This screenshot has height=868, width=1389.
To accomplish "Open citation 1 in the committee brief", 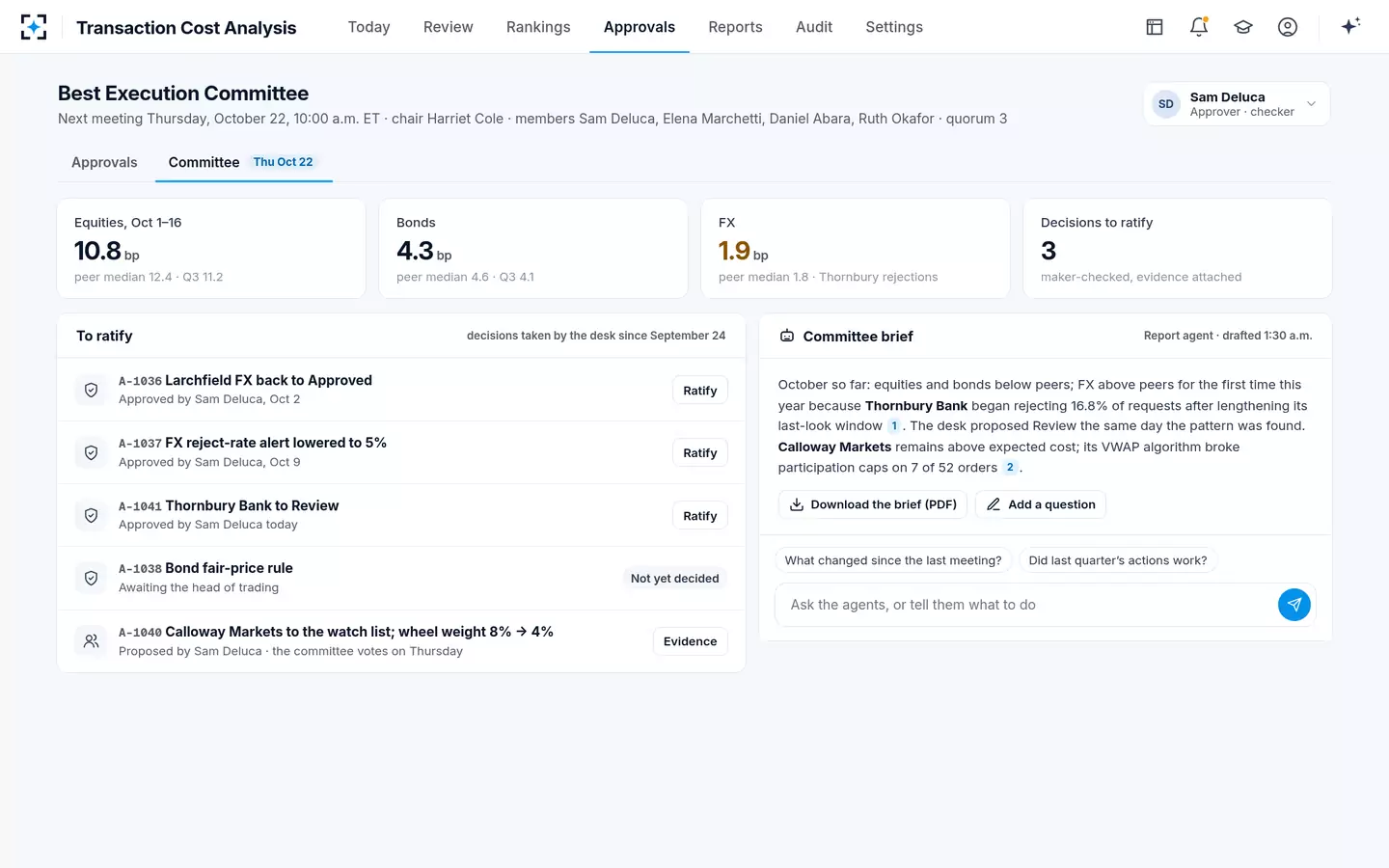I will point(894,426).
